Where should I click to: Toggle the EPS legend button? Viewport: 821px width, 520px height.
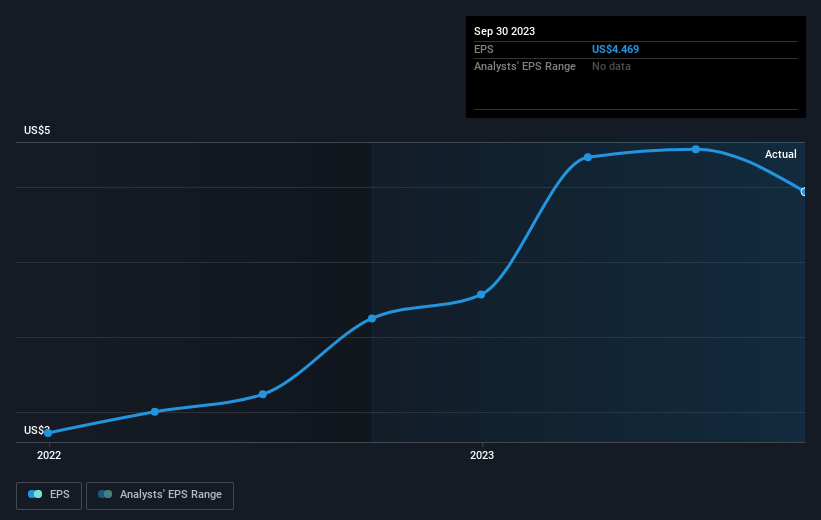(49, 495)
